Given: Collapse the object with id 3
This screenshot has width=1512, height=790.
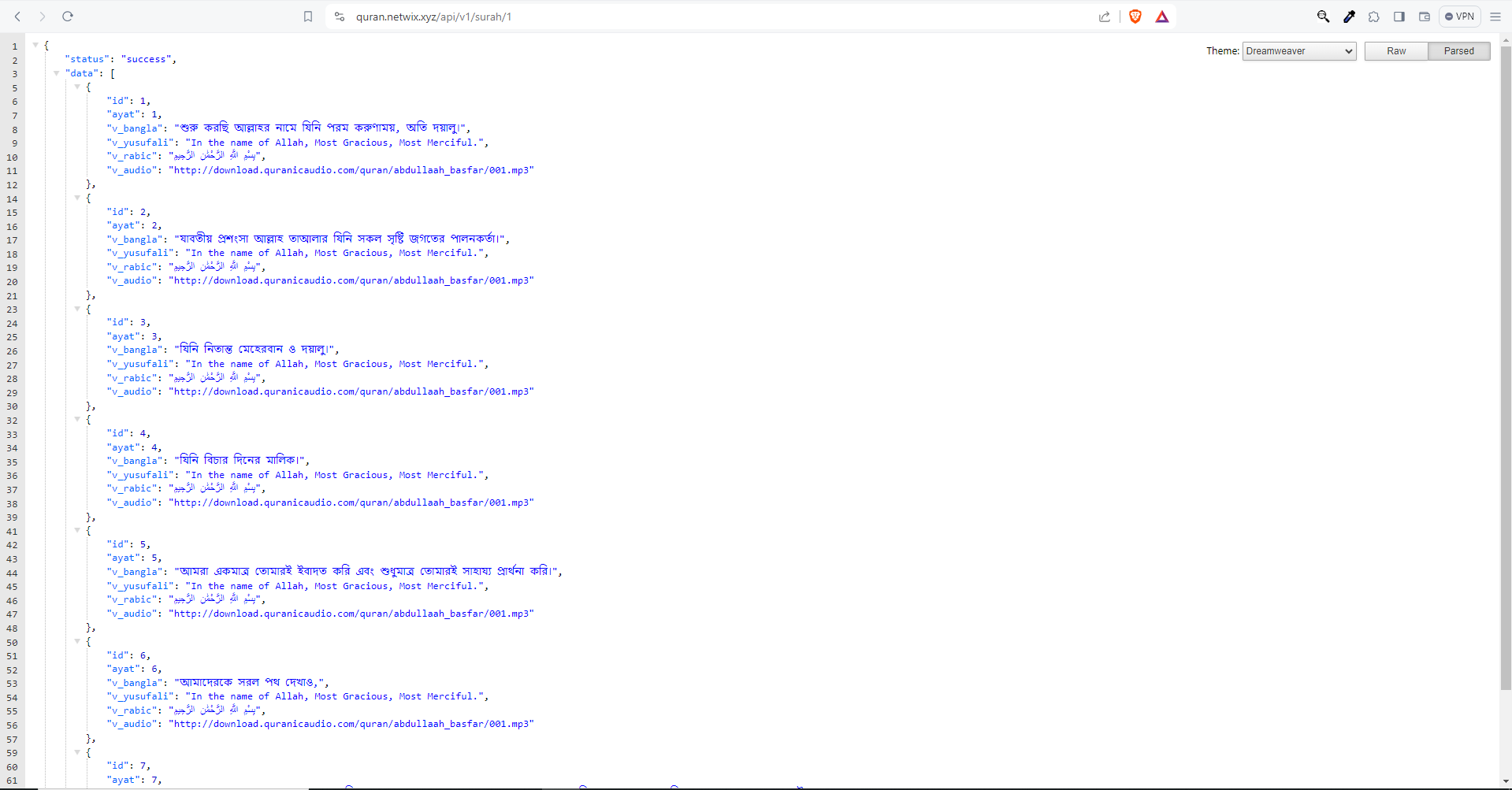Looking at the screenshot, I should (77, 309).
